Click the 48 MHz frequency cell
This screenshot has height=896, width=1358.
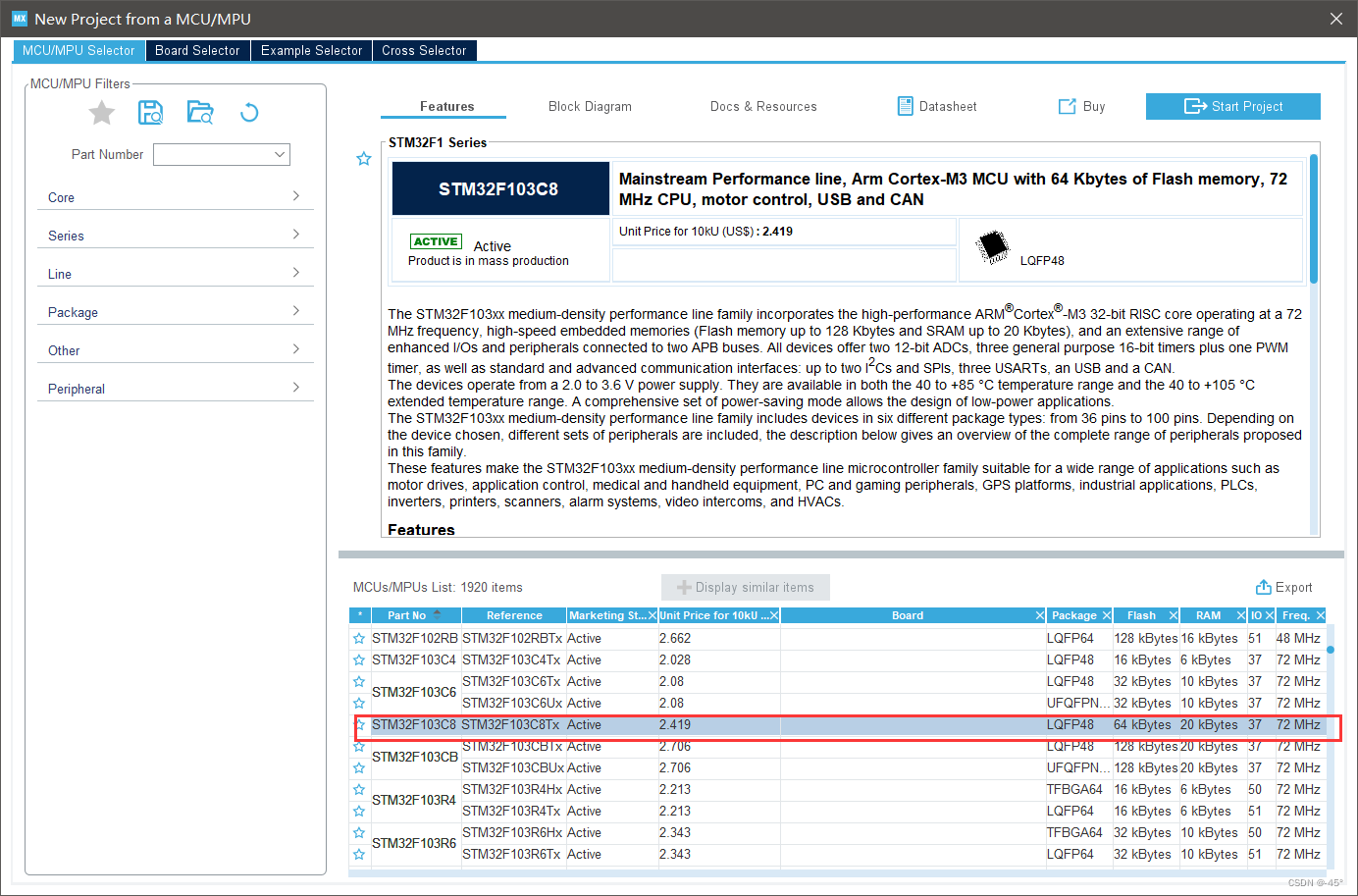point(1298,639)
